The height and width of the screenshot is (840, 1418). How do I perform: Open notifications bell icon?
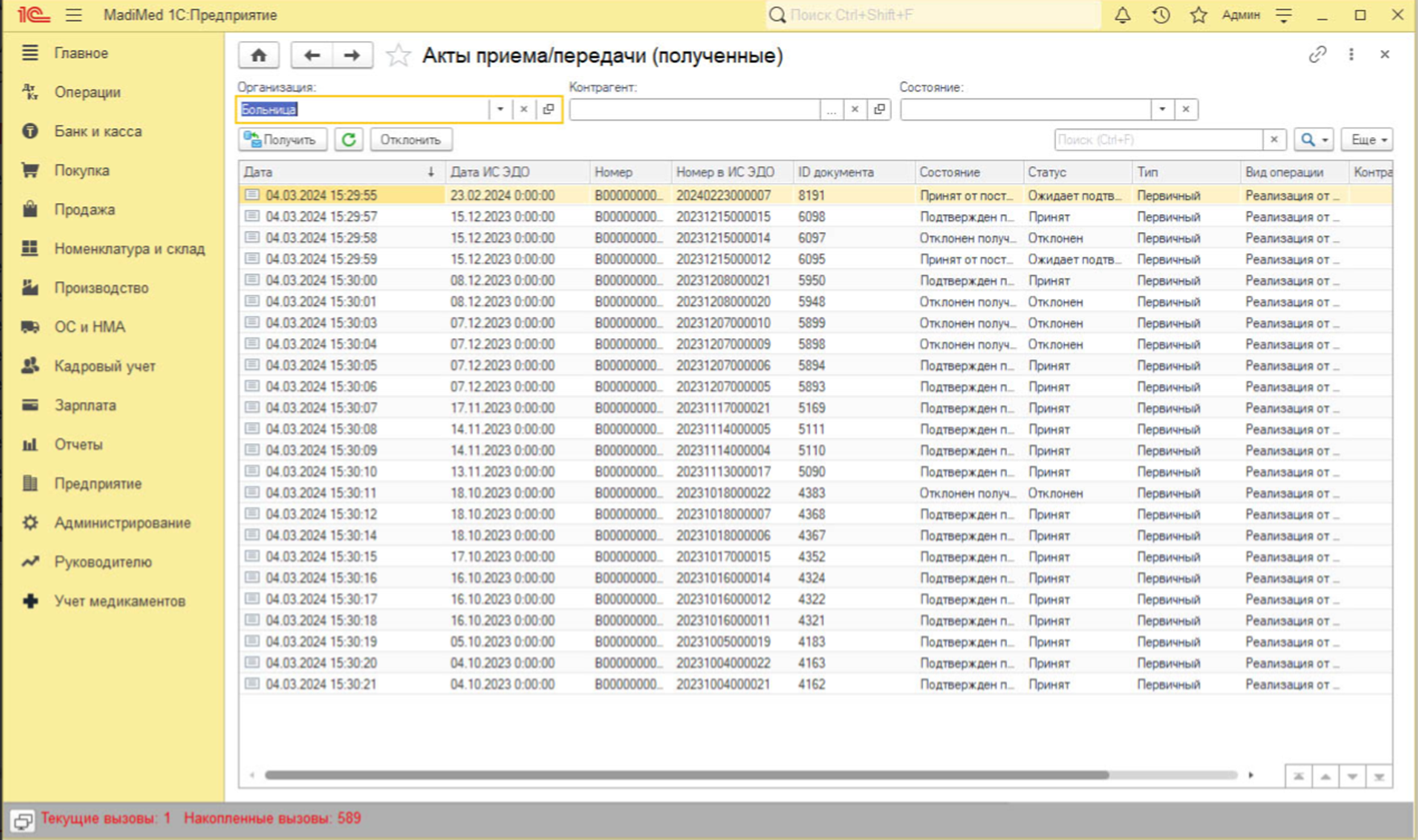coord(1122,15)
